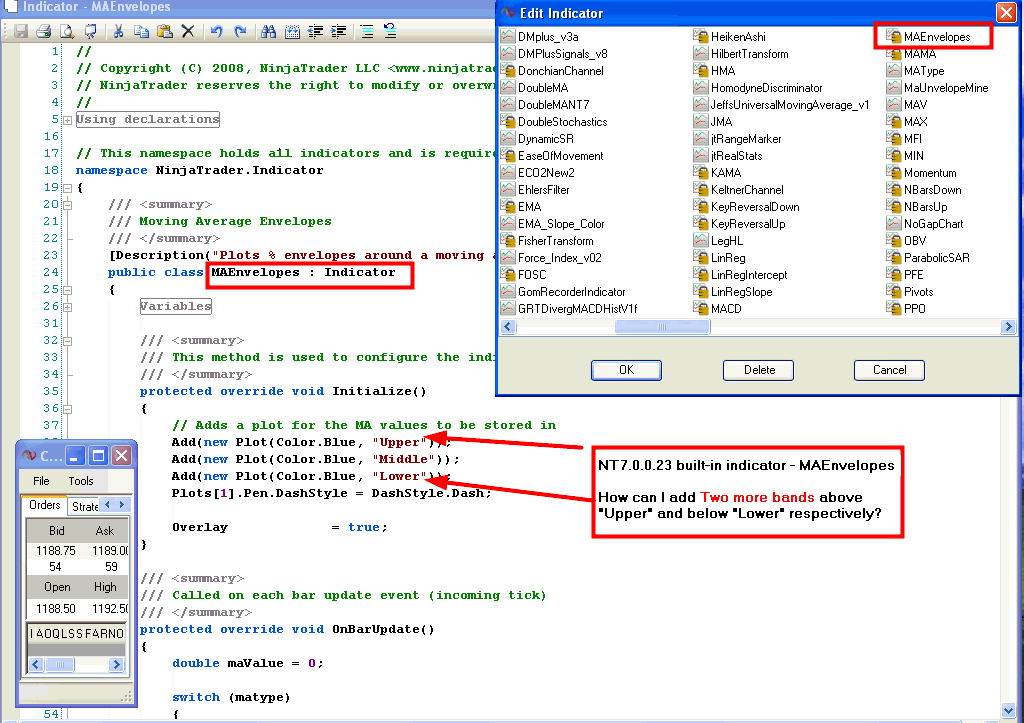Viewport: 1024px width, 723px height.
Task: Click the Delete X icon in the toolbar
Action: click(x=187, y=31)
